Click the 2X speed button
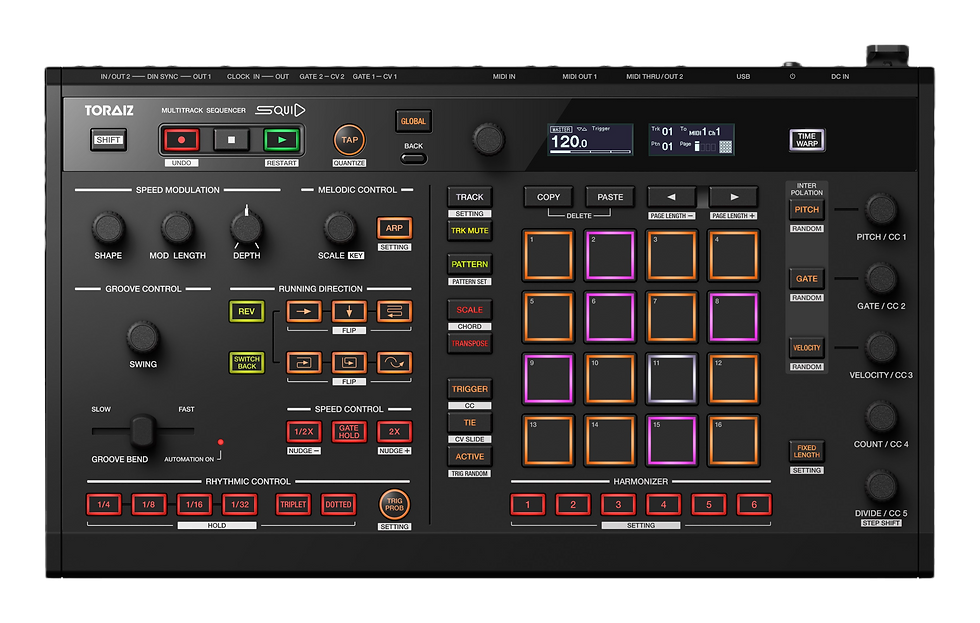The height and width of the screenshot is (623, 980). click(x=394, y=432)
